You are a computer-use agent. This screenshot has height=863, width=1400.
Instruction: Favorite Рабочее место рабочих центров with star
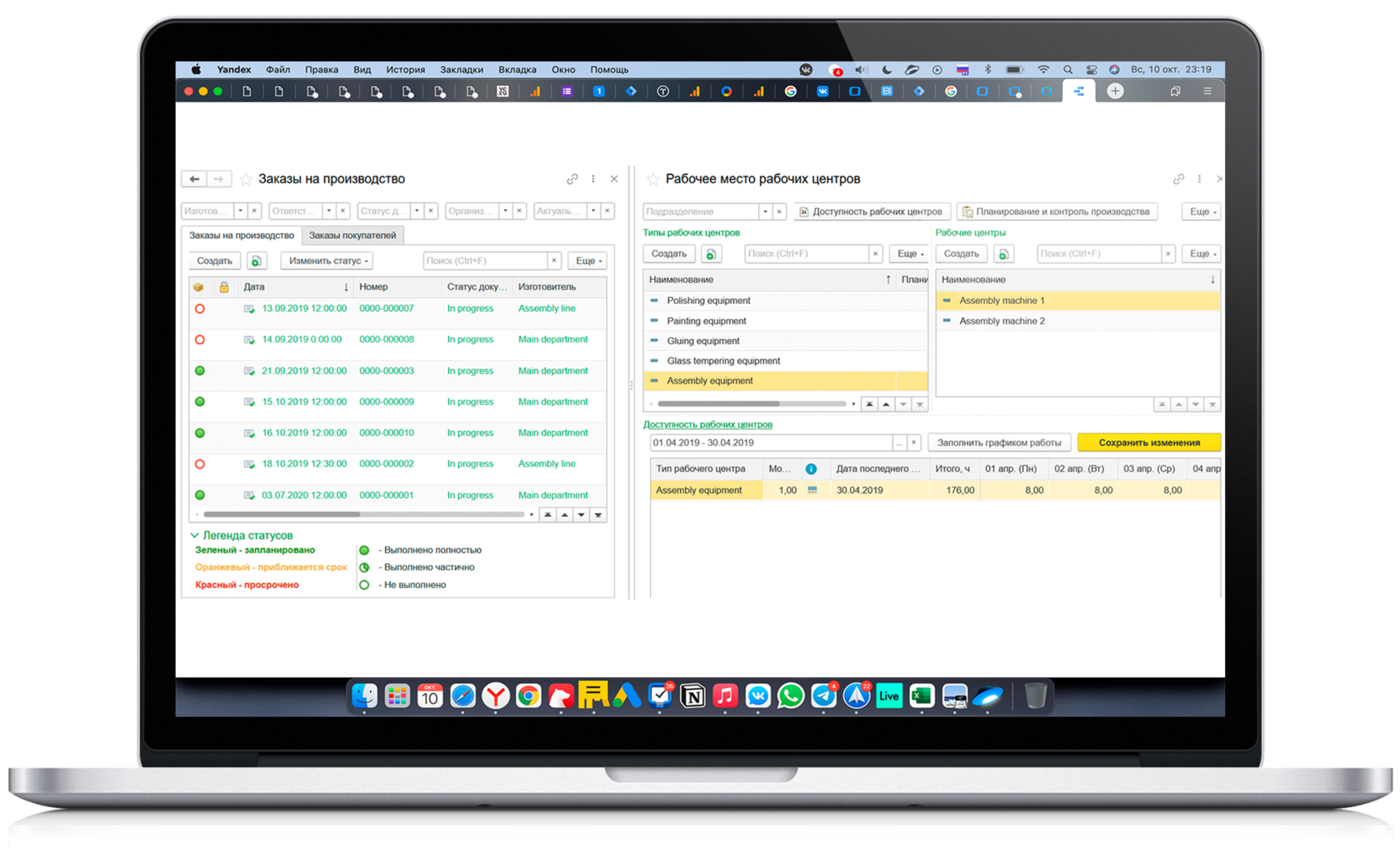click(653, 179)
